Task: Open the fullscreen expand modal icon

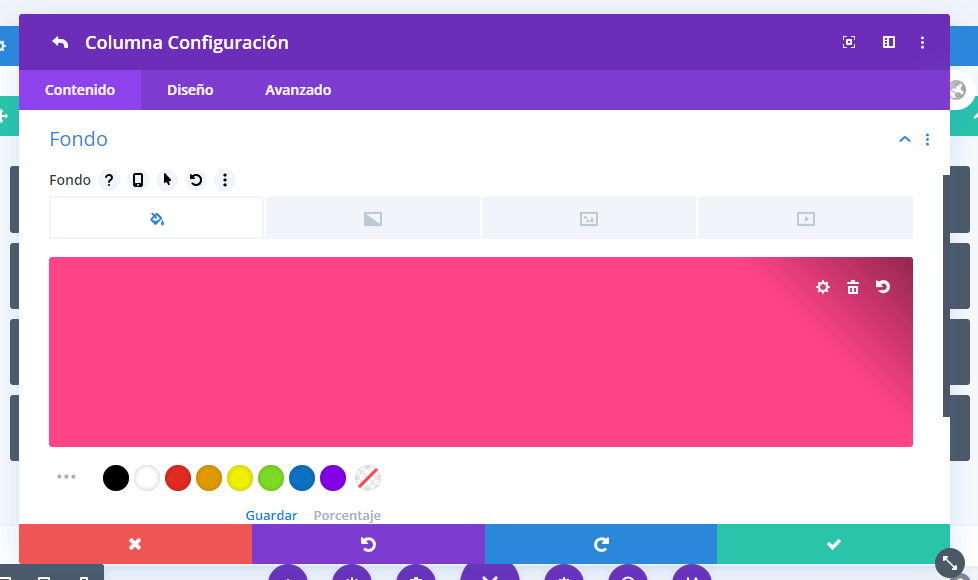Action: (x=849, y=42)
